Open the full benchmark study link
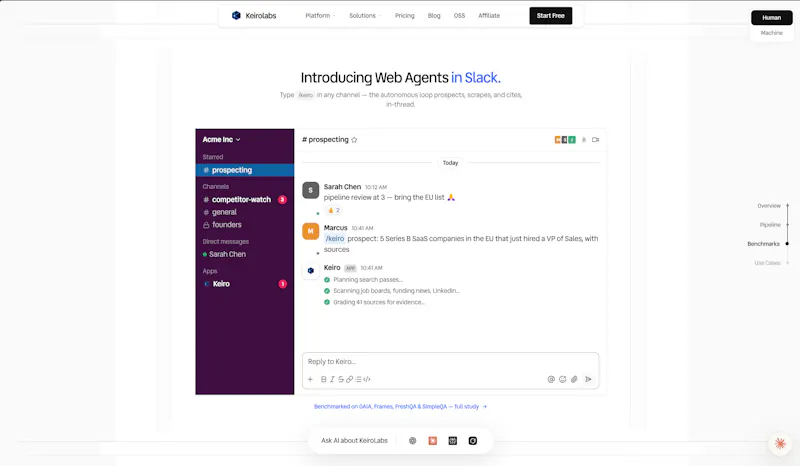This screenshot has width=800, height=466. point(401,407)
